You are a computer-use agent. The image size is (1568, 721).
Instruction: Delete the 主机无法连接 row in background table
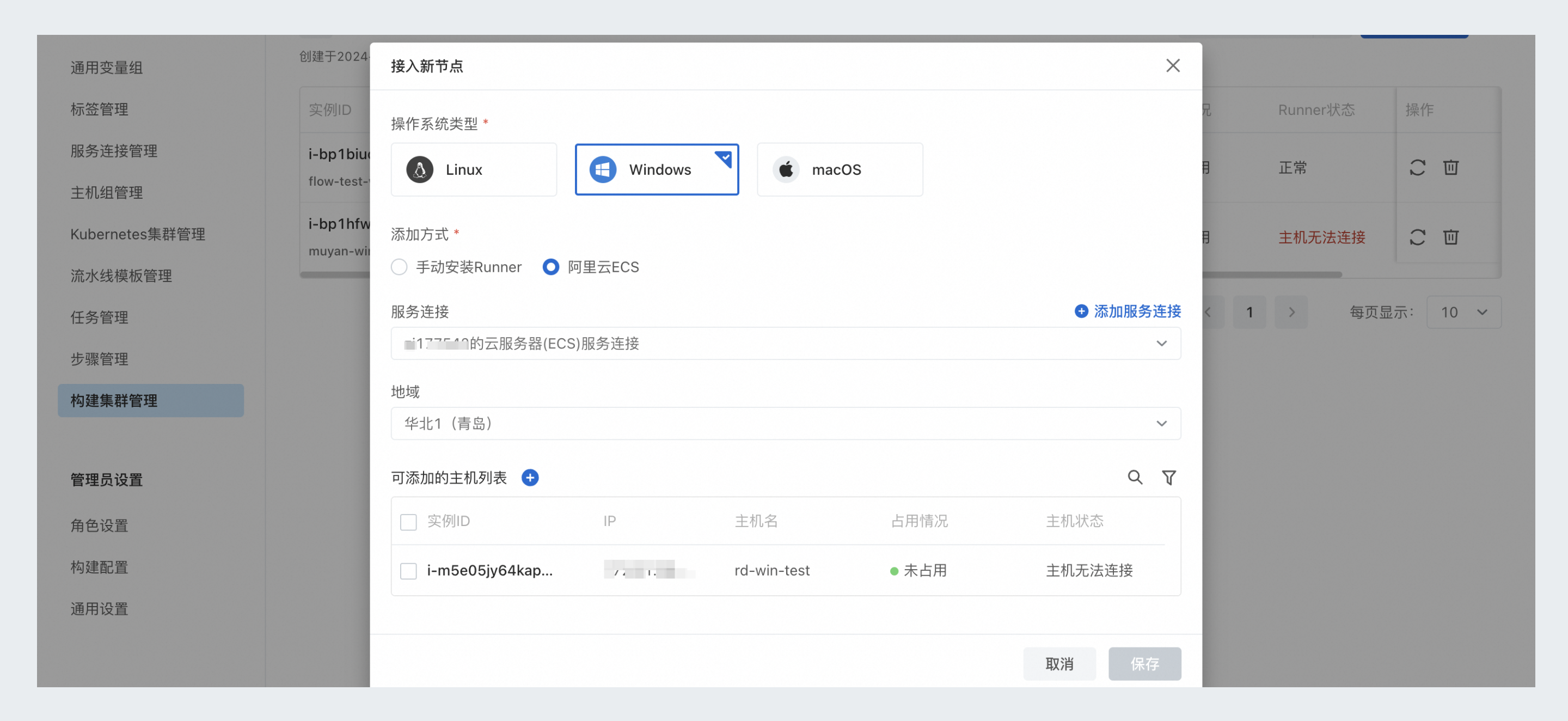[x=1450, y=237]
